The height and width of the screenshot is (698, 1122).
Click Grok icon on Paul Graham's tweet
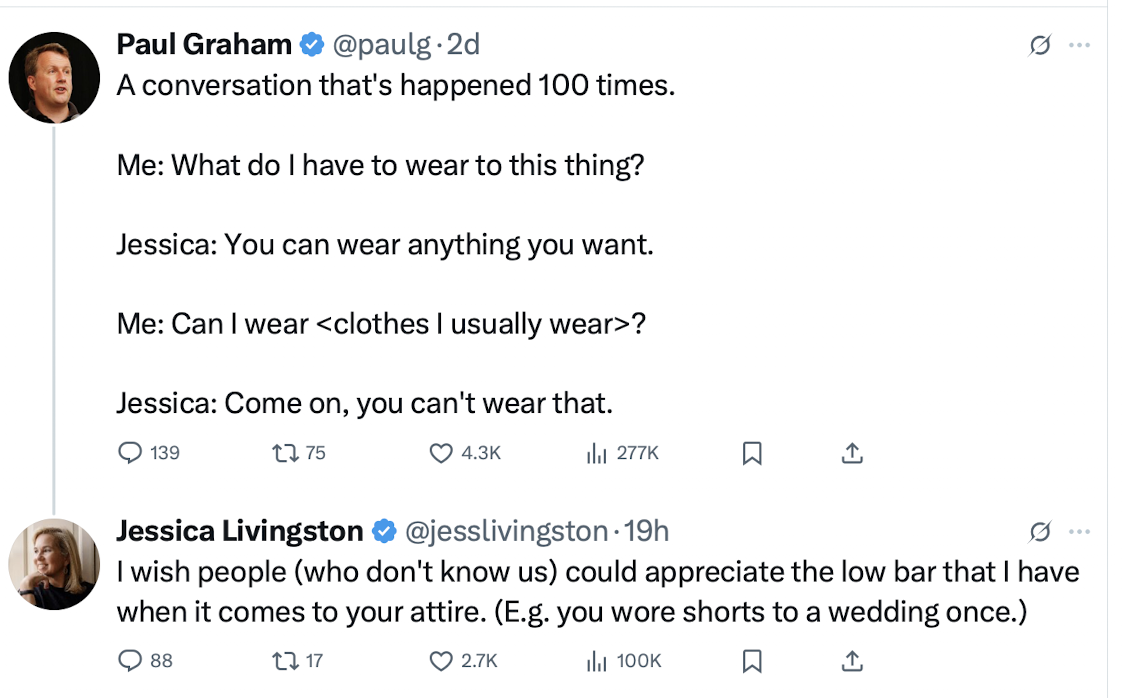click(x=1040, y=45)
